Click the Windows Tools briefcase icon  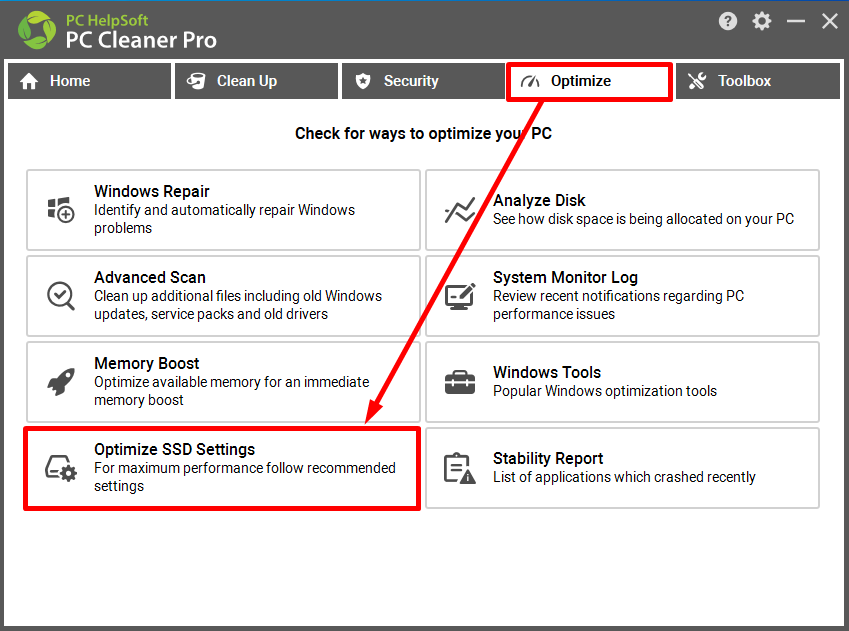[460, 382]
